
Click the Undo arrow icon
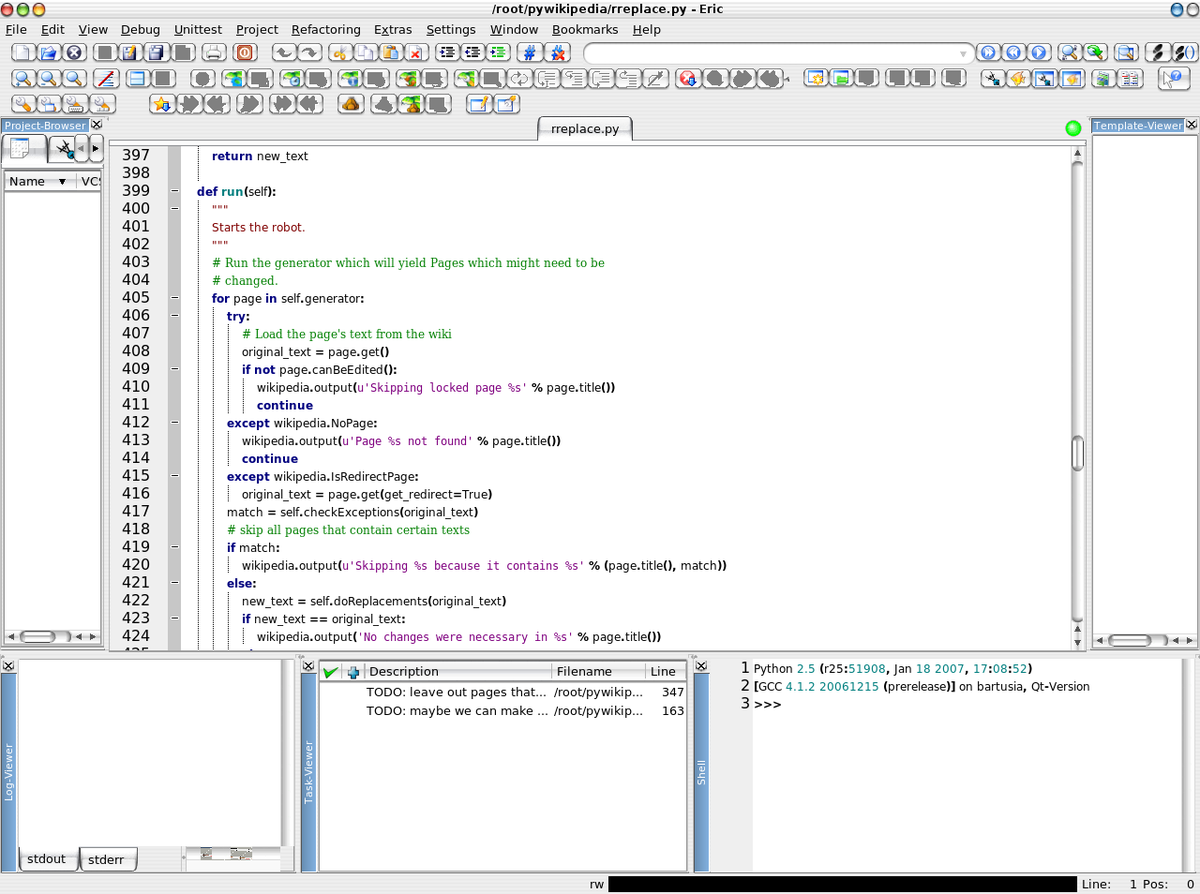click(284, 53)
